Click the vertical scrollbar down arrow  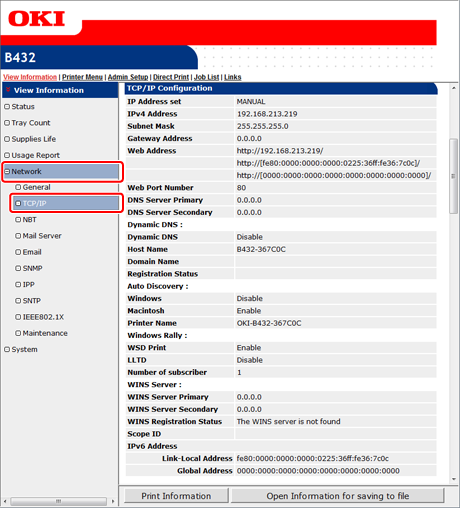point(454,479)
